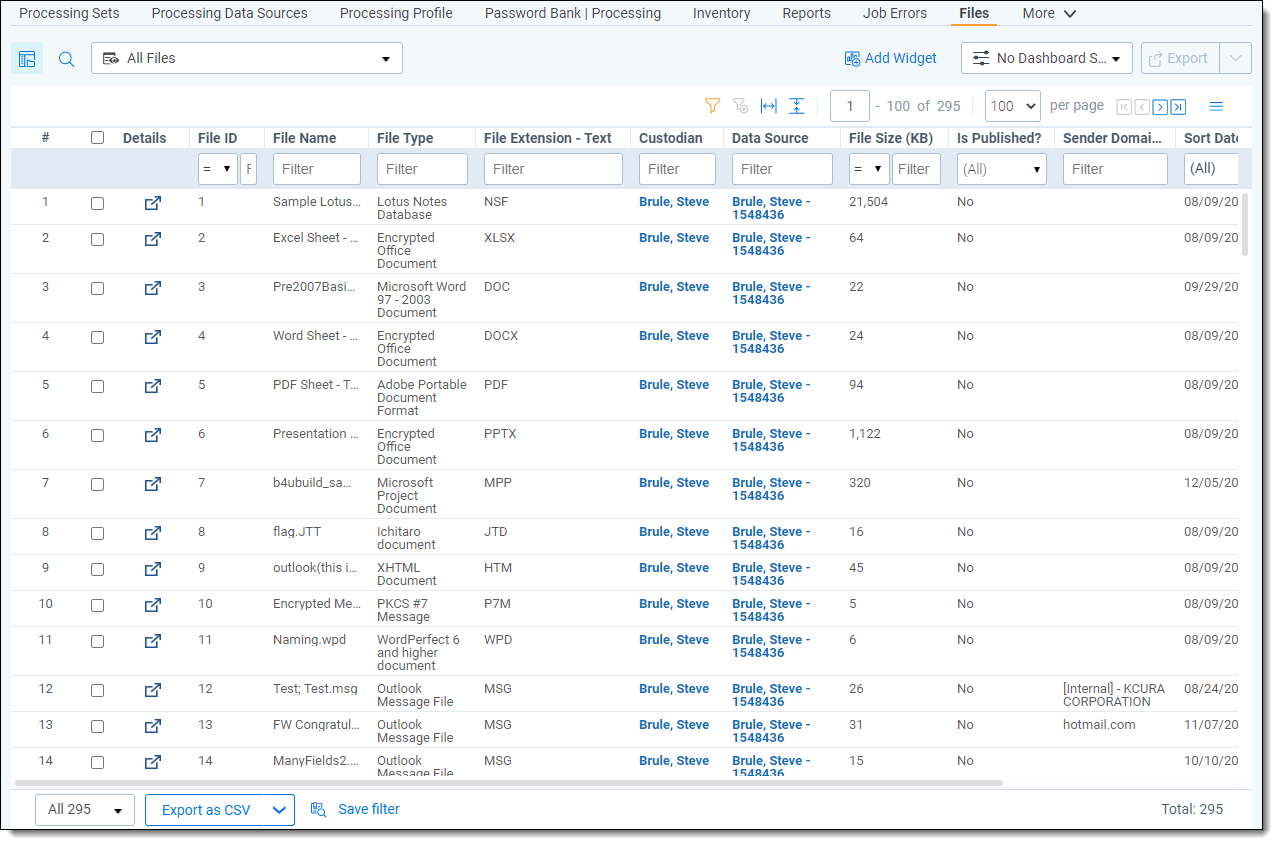Open details for file ID 5
The height and width of the screenshot is (845, 1278).
point(152,386)
